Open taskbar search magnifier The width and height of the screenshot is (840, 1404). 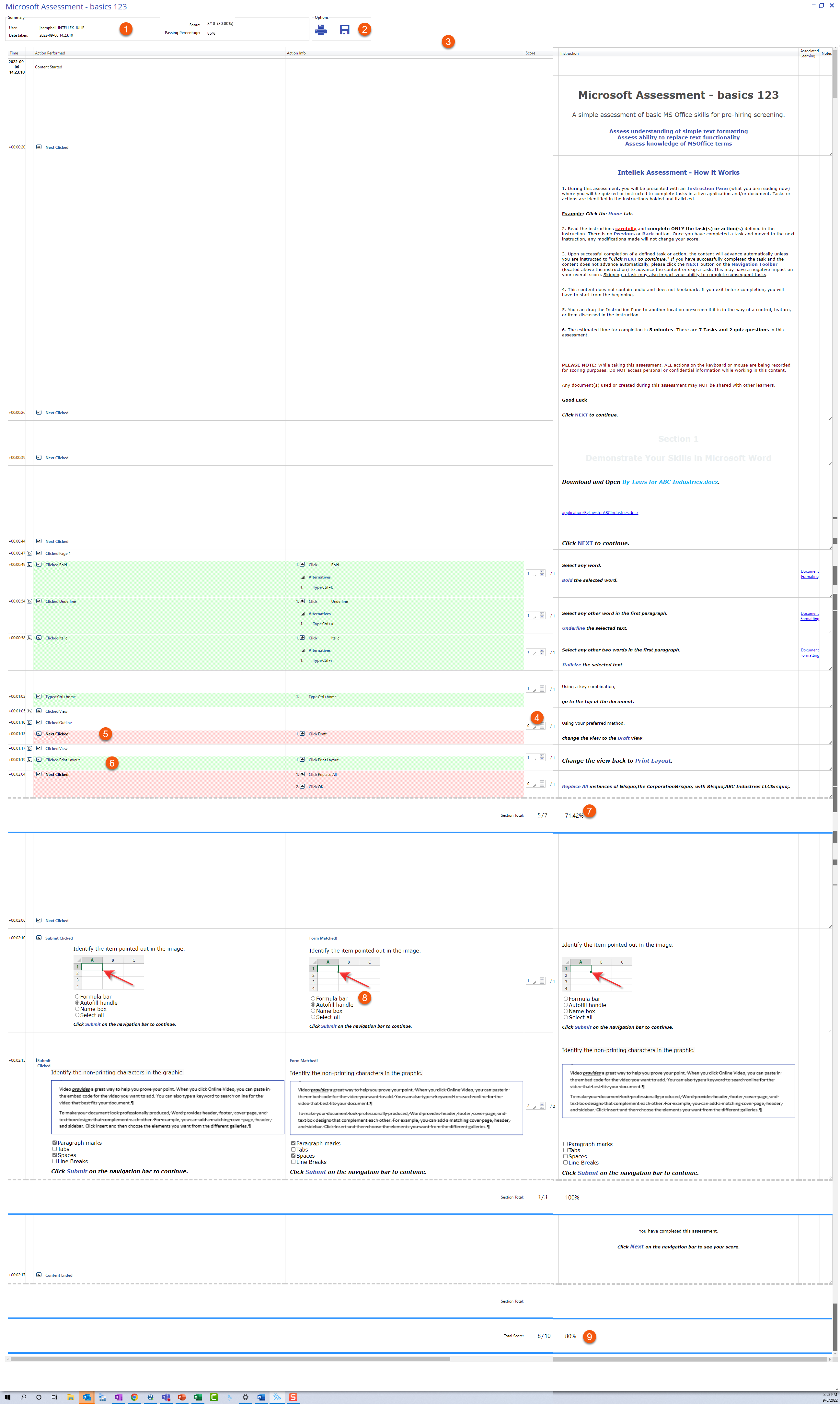pyautogui.click(x=23, y=1397)
